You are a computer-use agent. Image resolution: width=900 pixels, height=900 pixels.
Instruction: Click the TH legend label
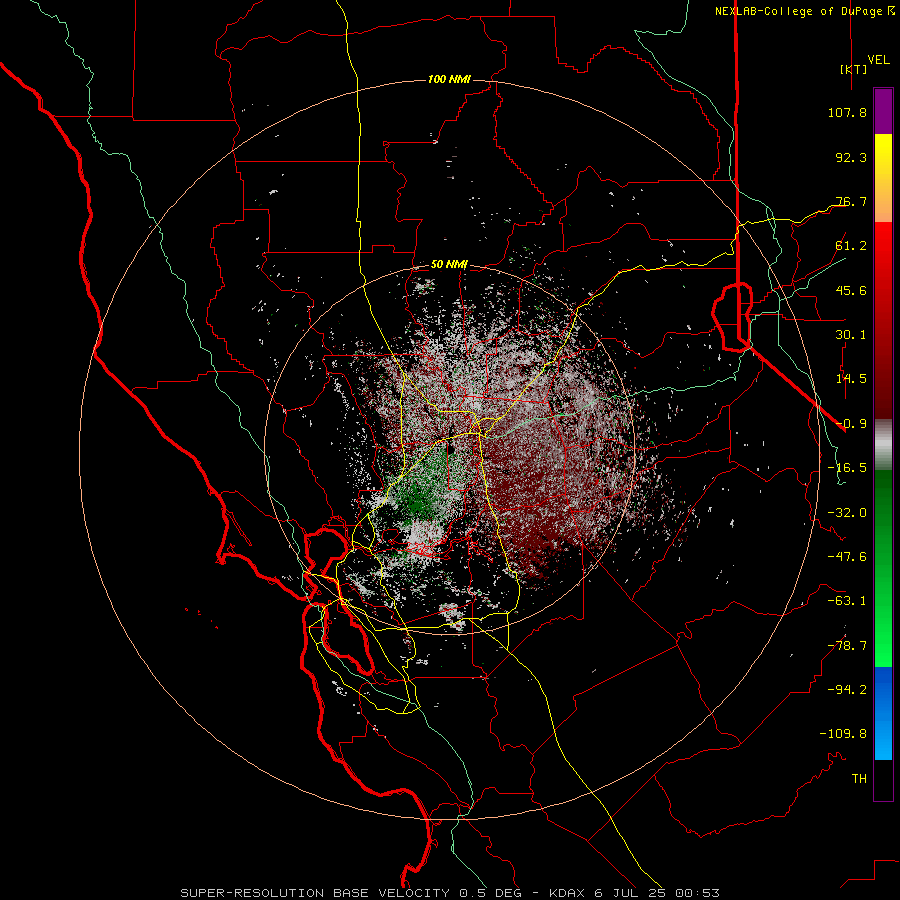[859, 779]
